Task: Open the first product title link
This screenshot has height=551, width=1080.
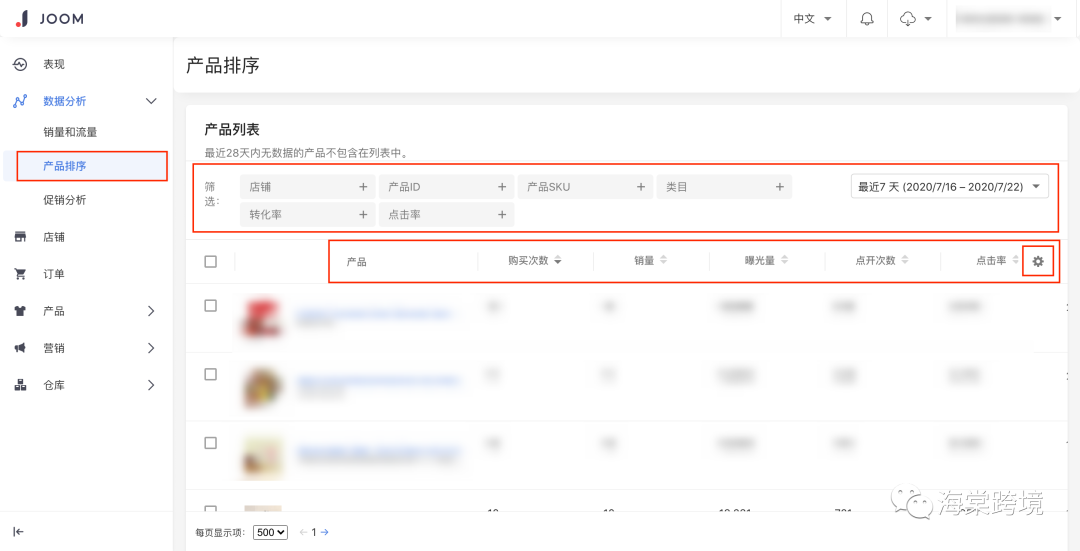Action: click(x=375, y=314)
